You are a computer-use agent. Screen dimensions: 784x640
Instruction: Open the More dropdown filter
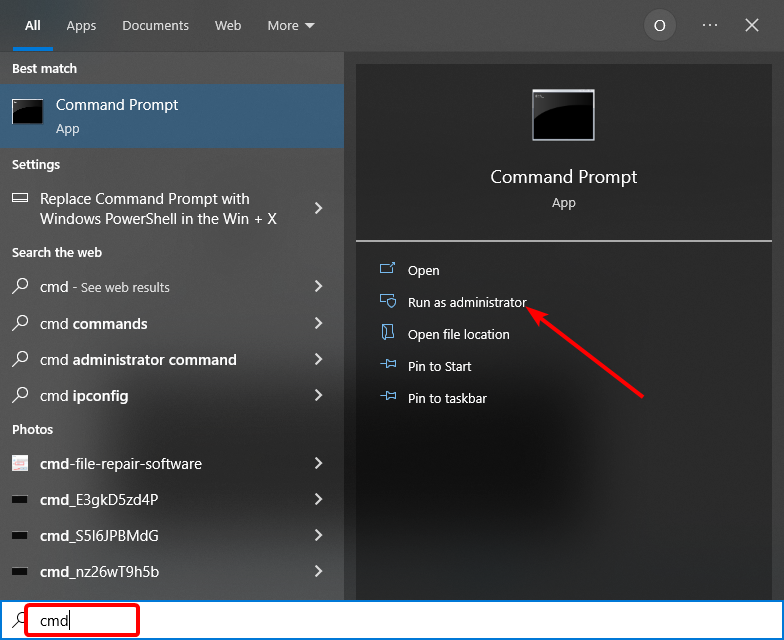[x=291, y=26]
